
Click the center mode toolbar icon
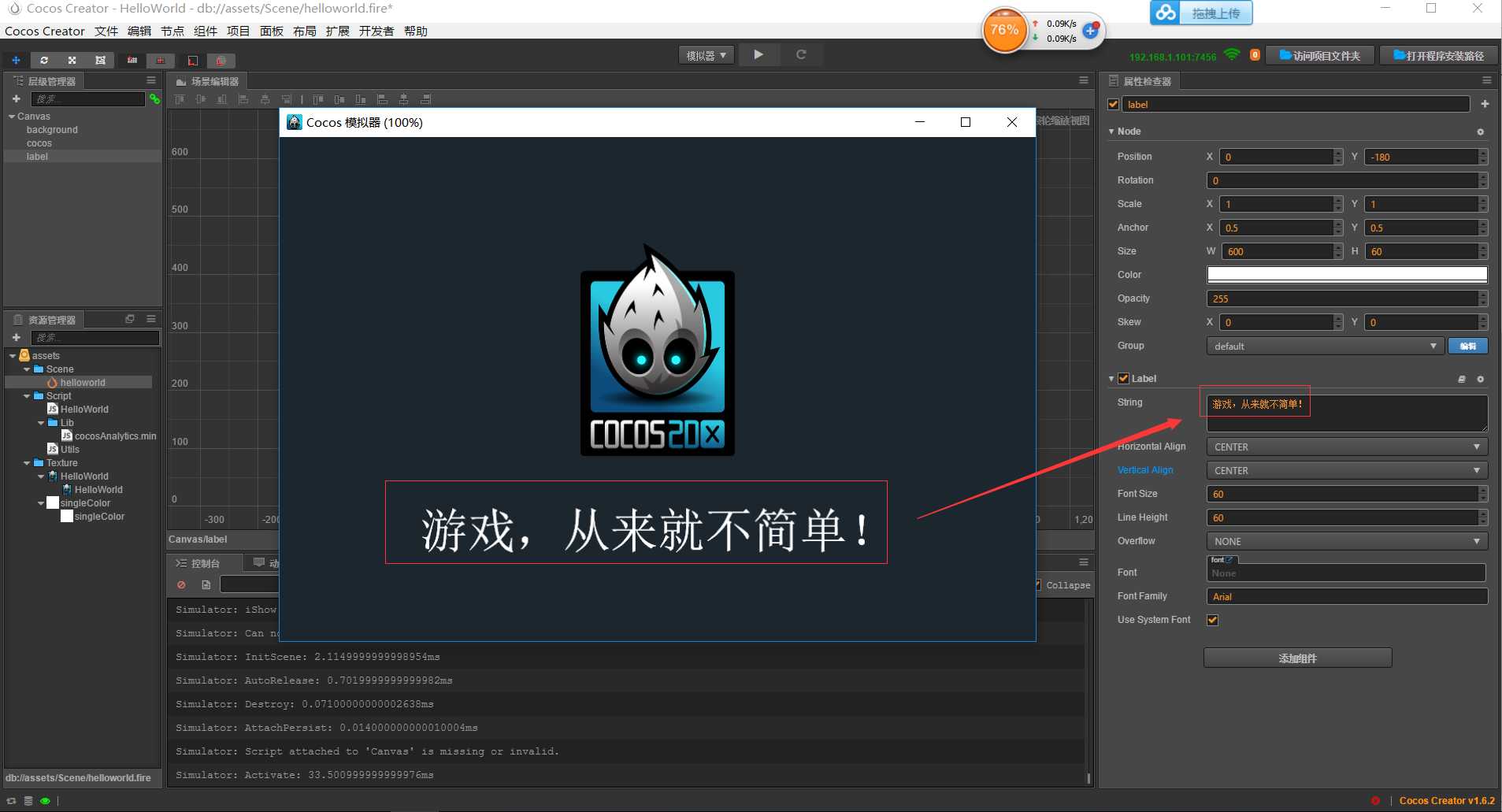[160, 60]
